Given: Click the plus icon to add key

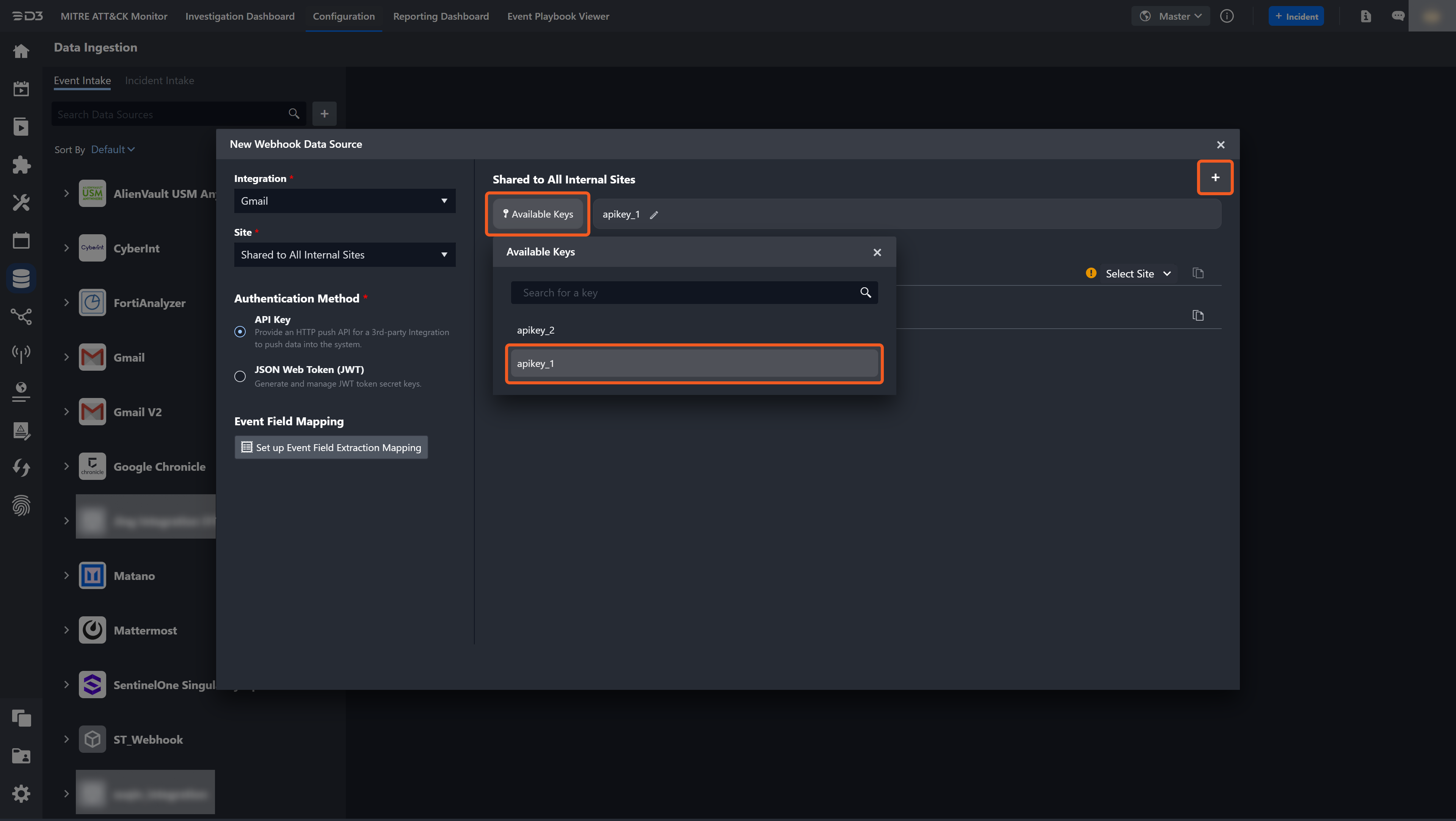Looking at the screenshot, I should [1214, 177].
